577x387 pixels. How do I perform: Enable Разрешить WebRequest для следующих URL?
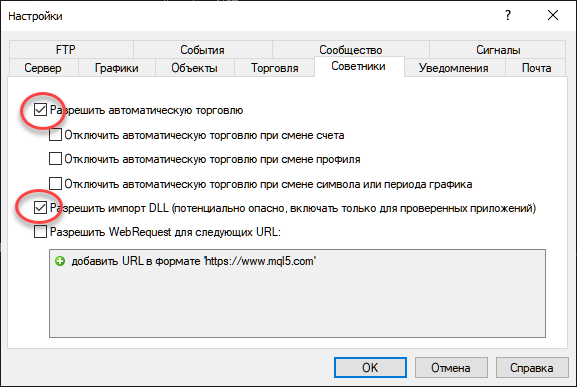coord(40,232)
